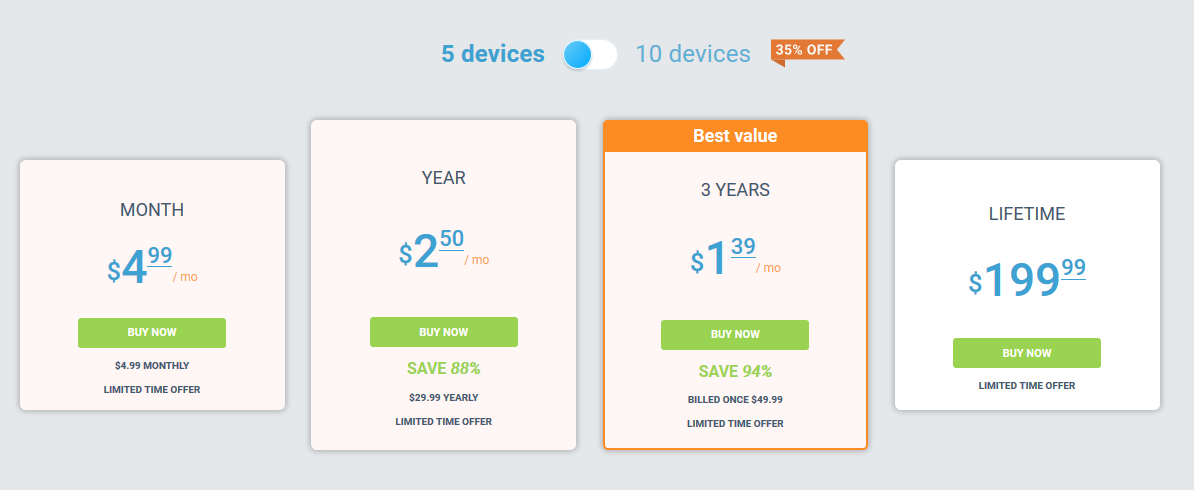Select the 10 devices option label
The image size is (1194, 490).
[693, 54]
